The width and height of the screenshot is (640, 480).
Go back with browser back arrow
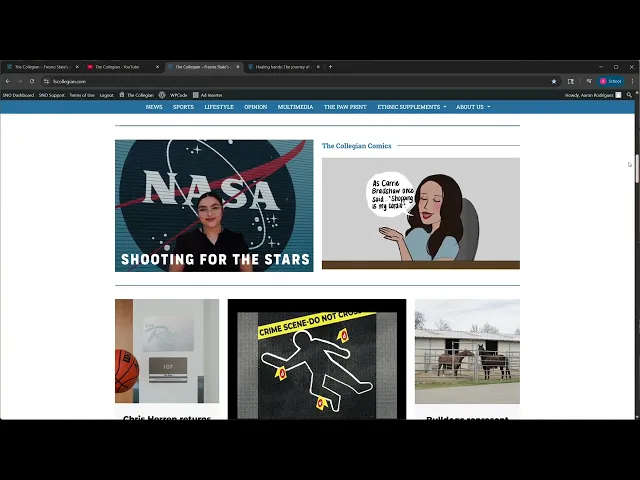pyautogui.click(x=8, y=81)
